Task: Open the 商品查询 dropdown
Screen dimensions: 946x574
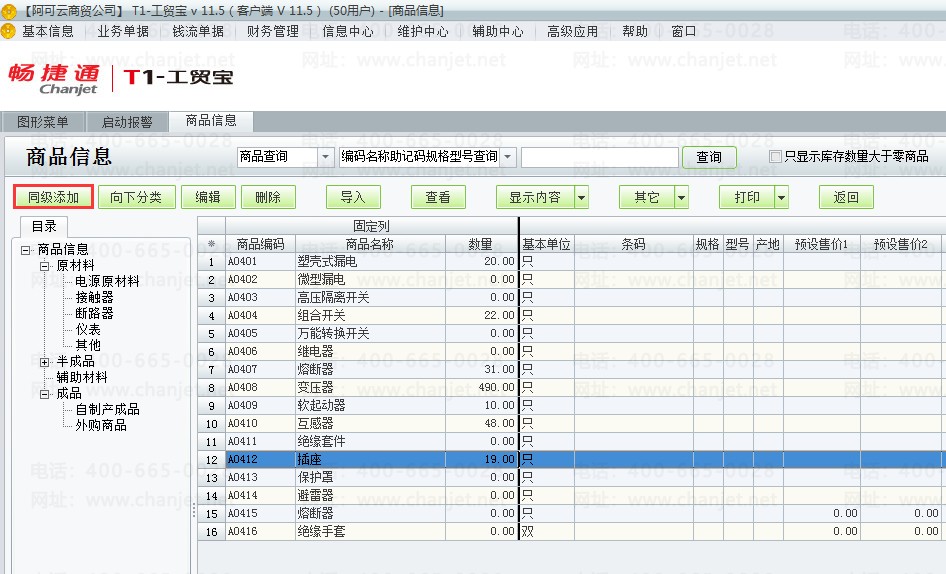Action: point(326,157)
